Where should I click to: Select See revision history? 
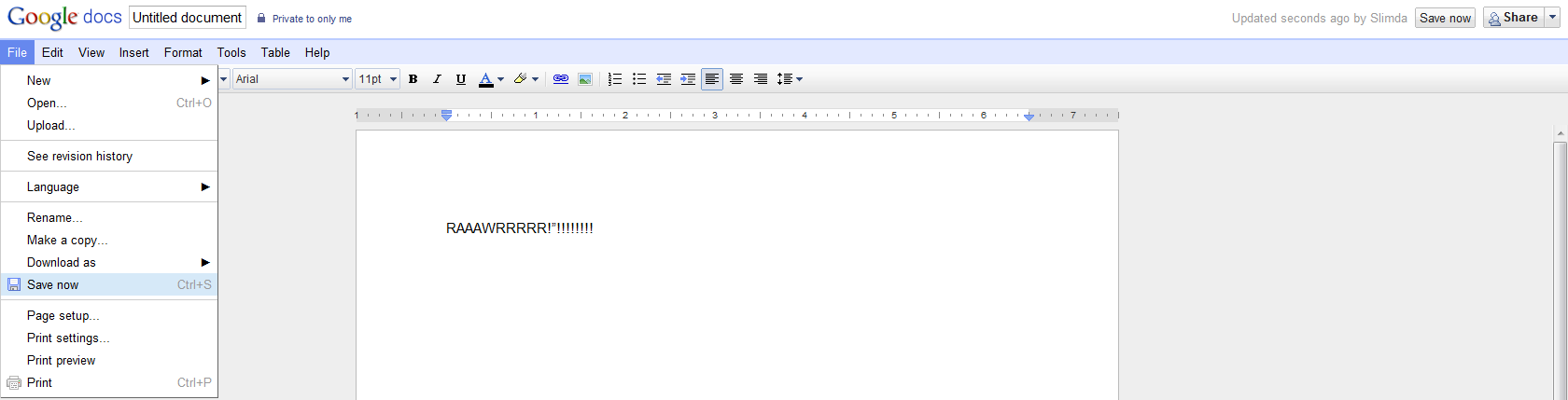tap(109, 156)
